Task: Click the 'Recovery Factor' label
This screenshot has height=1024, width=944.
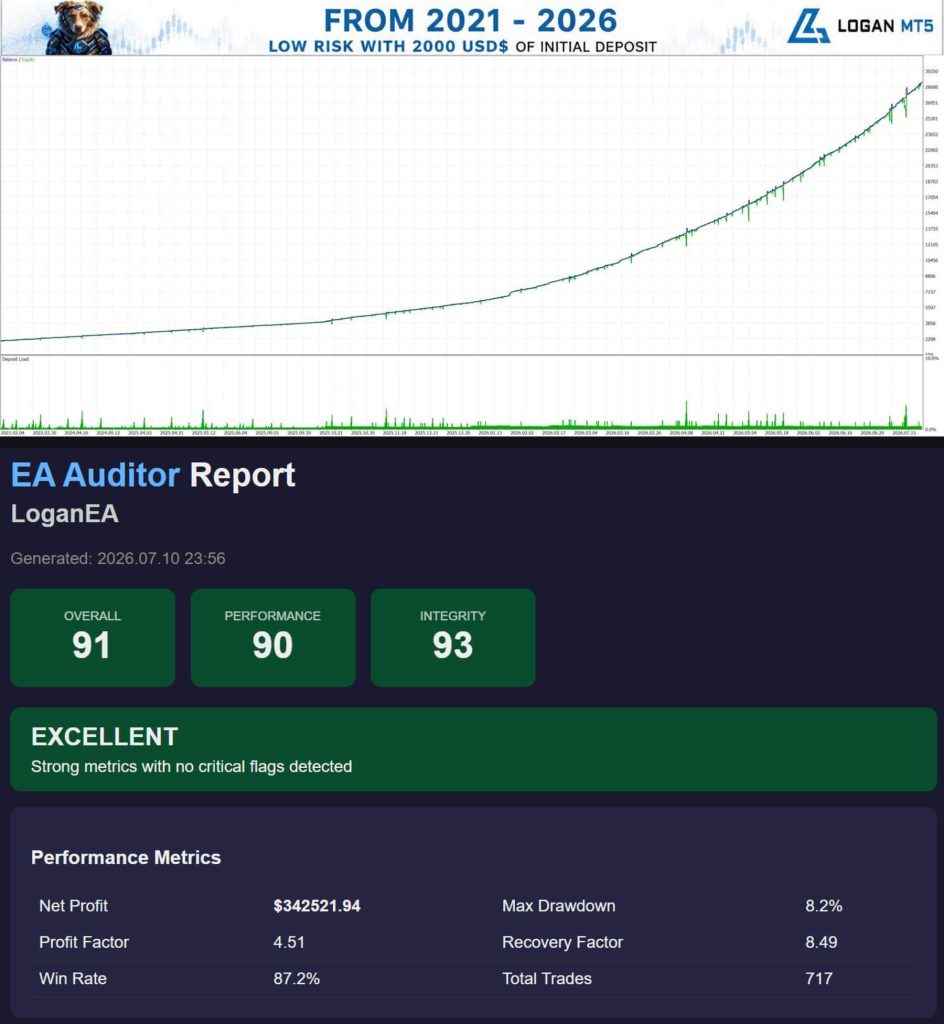Action: [x=563, y=942]
